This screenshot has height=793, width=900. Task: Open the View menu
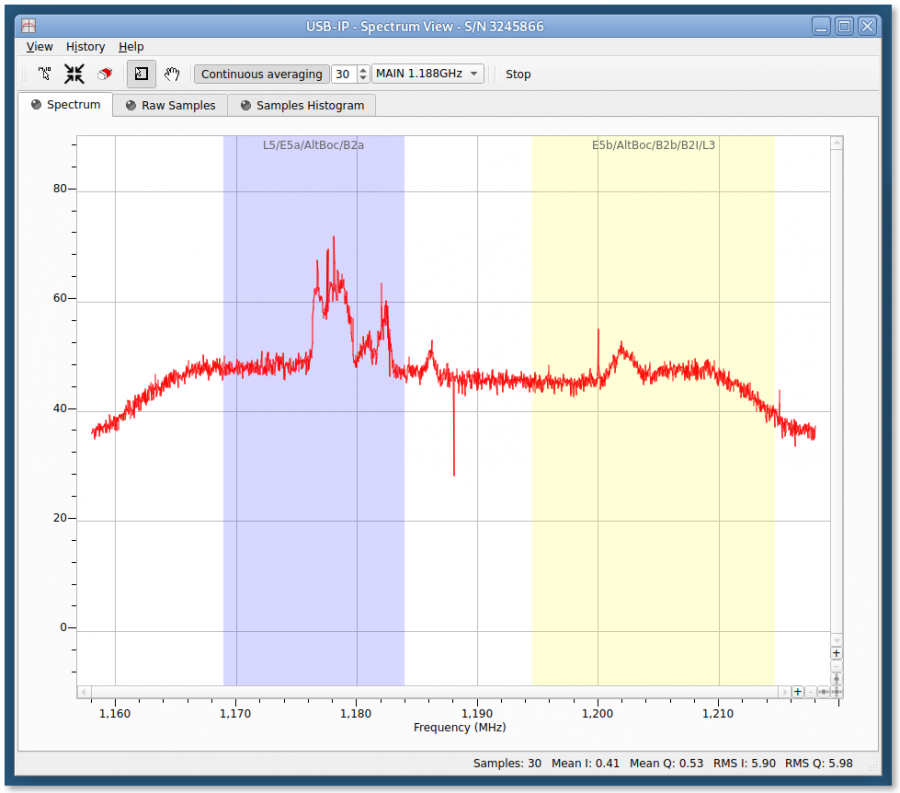coord(39,46)
